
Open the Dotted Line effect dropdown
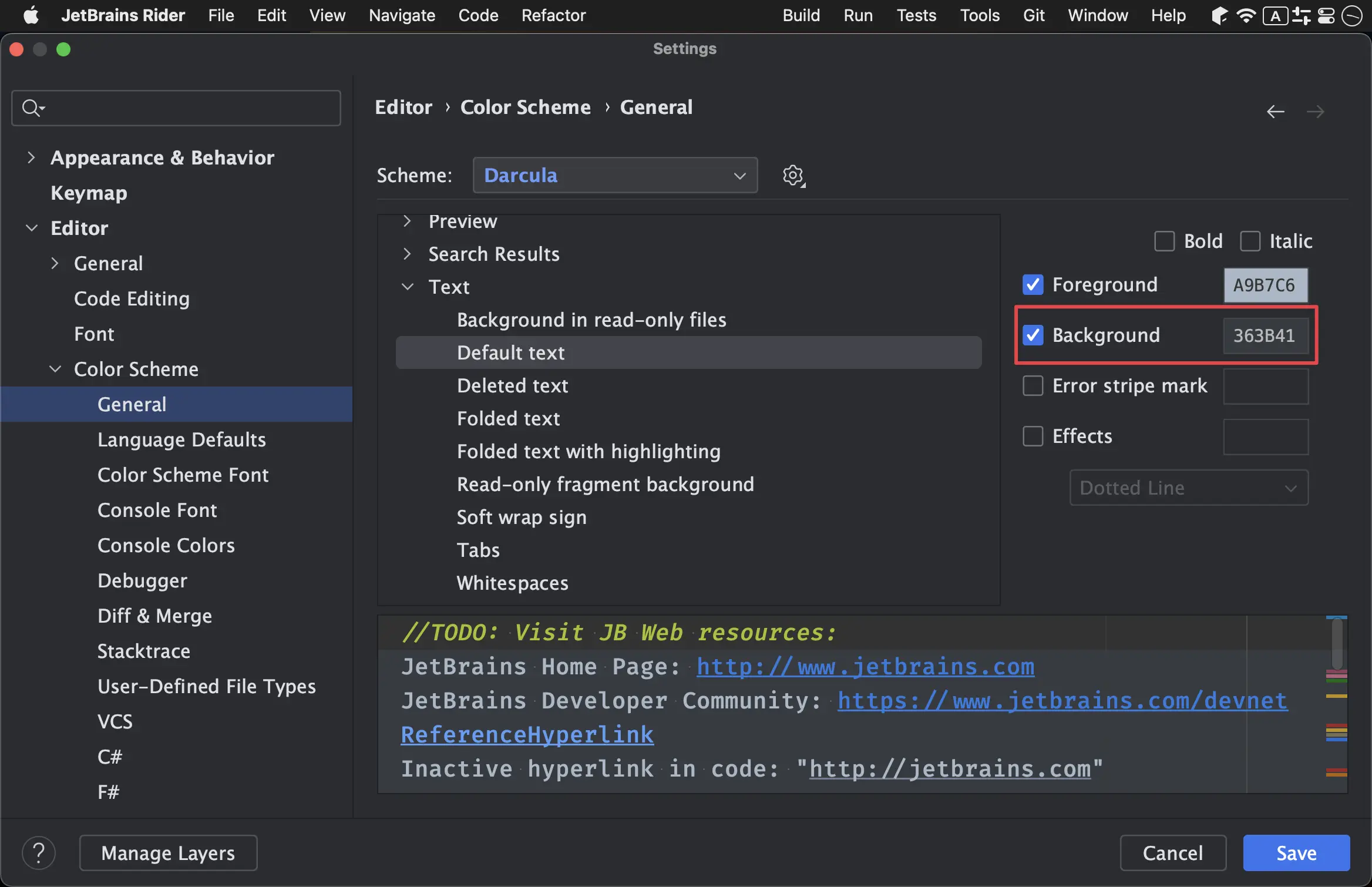coord(1189,488)
